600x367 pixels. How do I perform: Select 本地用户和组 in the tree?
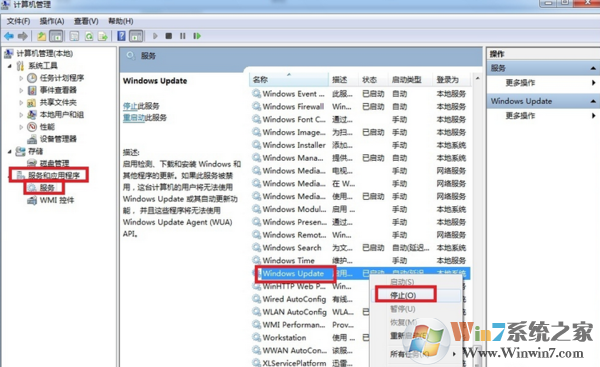(x=62, y=115)
